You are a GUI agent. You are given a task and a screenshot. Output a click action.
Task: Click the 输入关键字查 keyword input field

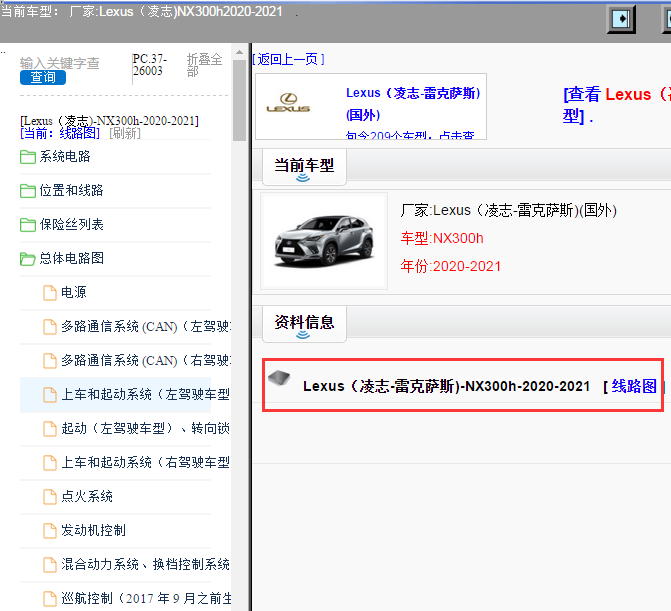point(59,63)
